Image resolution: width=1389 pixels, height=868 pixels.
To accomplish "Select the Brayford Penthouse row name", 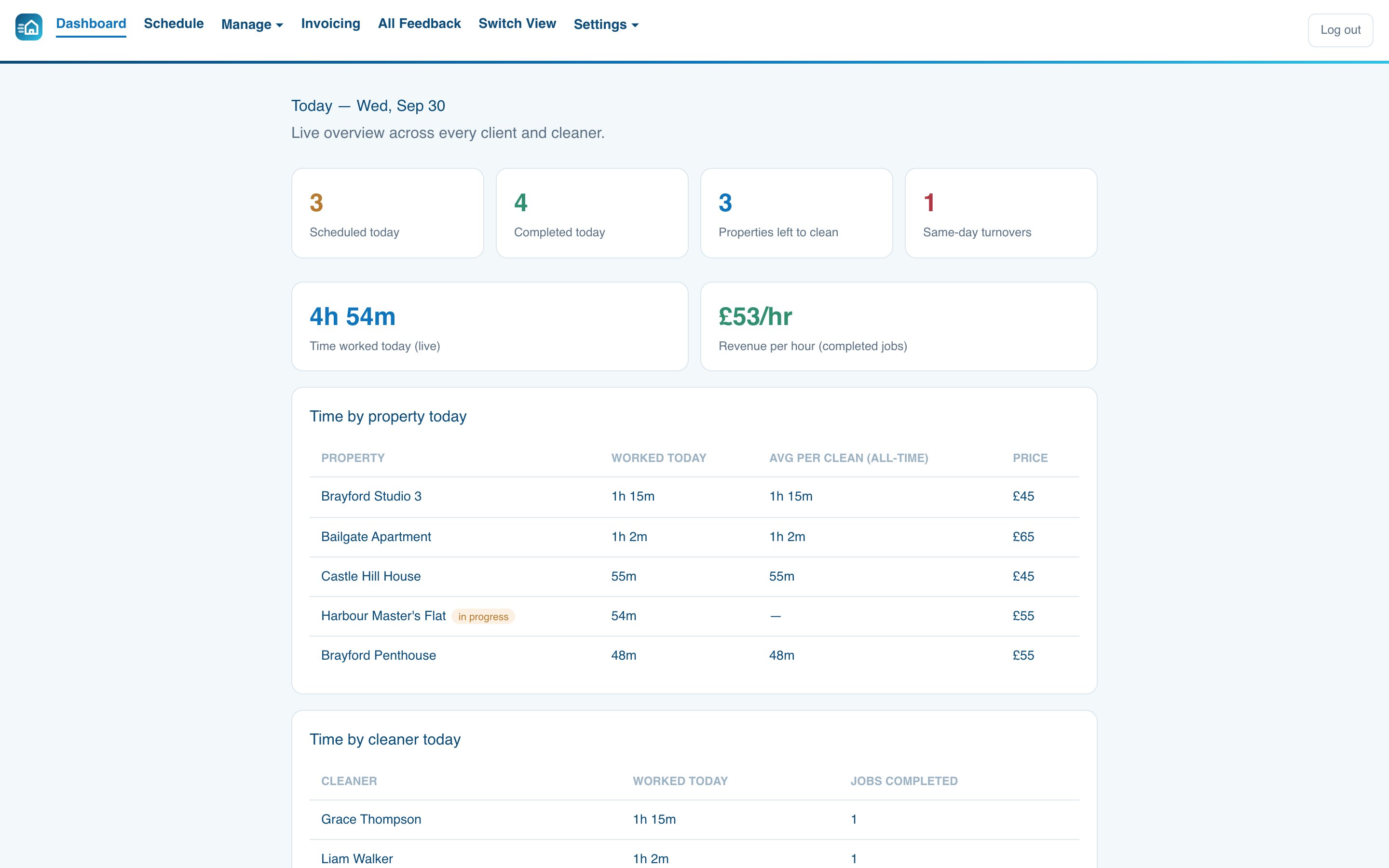I will [378, 656].
